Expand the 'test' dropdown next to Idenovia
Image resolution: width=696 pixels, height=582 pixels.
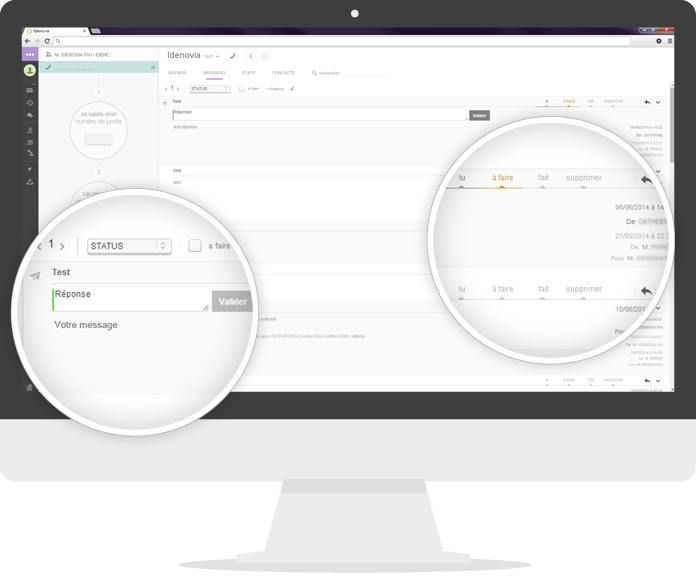212,56
